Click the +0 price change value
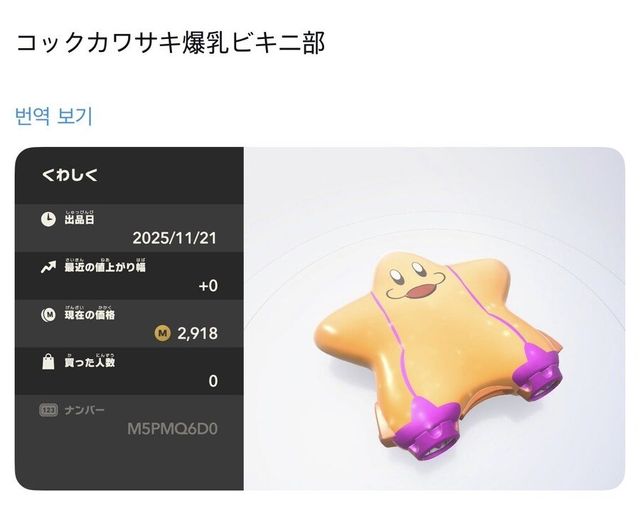The height and width of the screenshot is (511, 640). (208, 286)
